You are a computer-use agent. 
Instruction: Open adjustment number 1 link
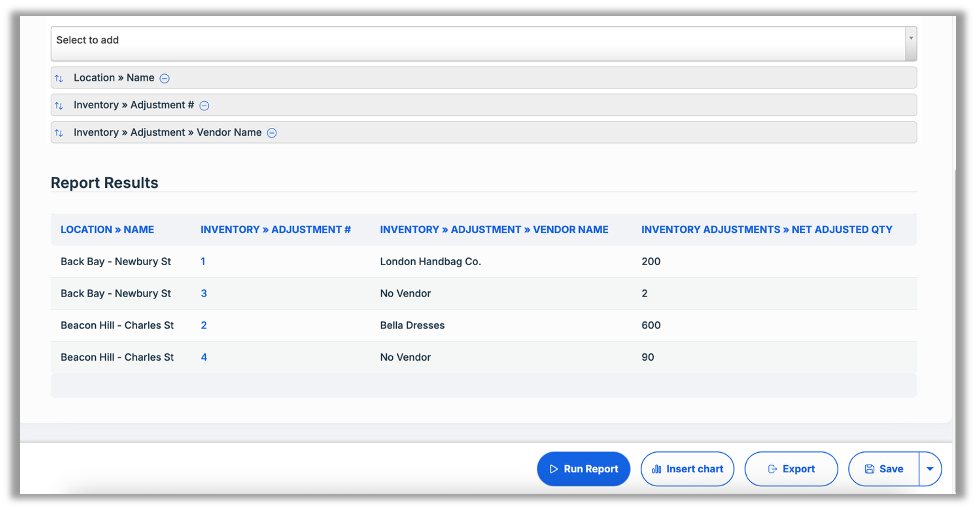tap(203, 262)
